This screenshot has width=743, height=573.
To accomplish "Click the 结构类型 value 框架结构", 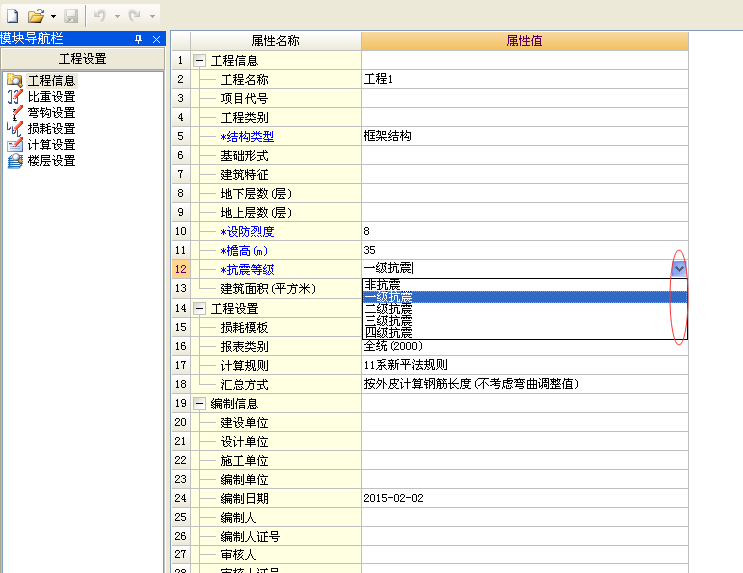I will 525,136.
